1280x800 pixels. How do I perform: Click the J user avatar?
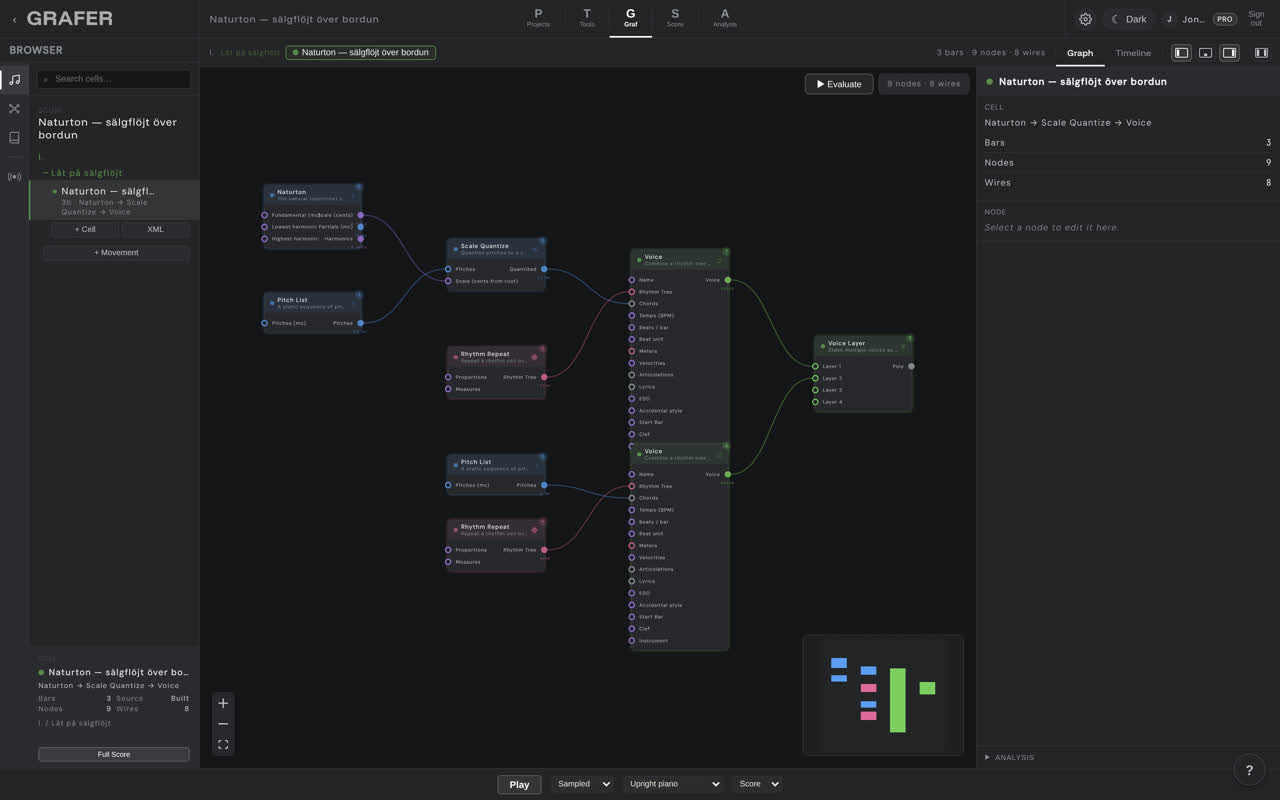(x=1169, y=19)
